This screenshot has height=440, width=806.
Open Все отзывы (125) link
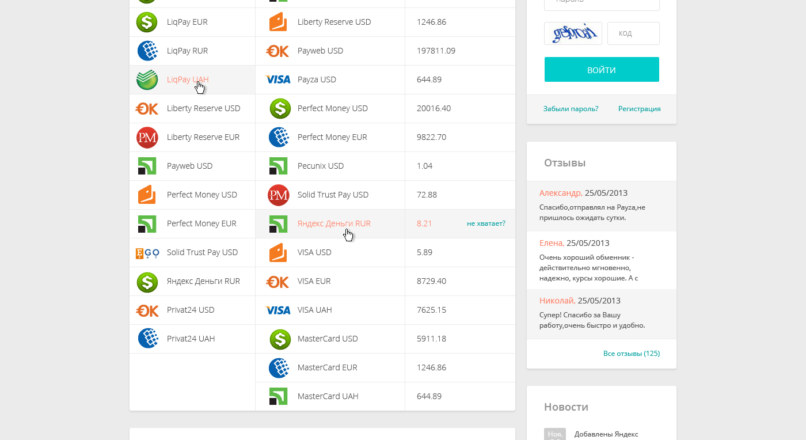(x=631, y=354)
